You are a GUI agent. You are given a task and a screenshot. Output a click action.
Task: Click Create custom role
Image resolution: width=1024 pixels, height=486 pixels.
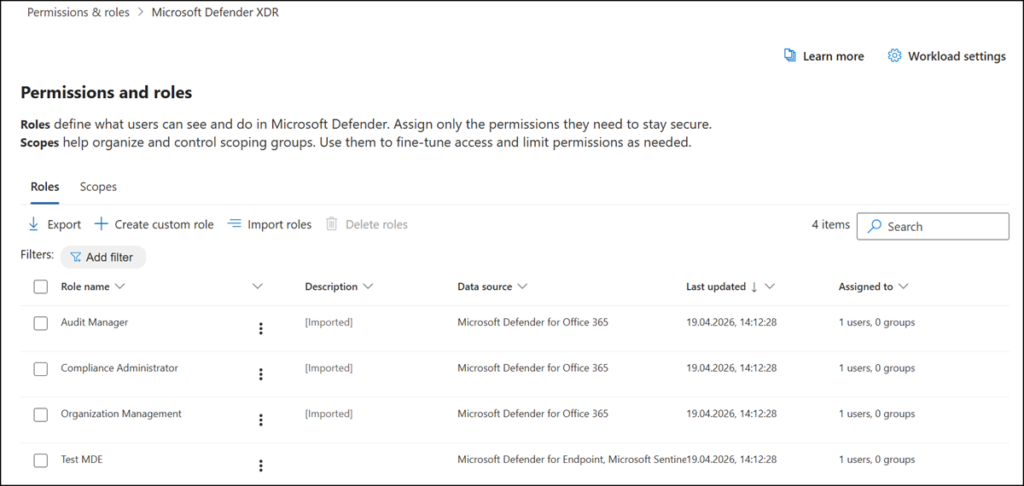154,225
